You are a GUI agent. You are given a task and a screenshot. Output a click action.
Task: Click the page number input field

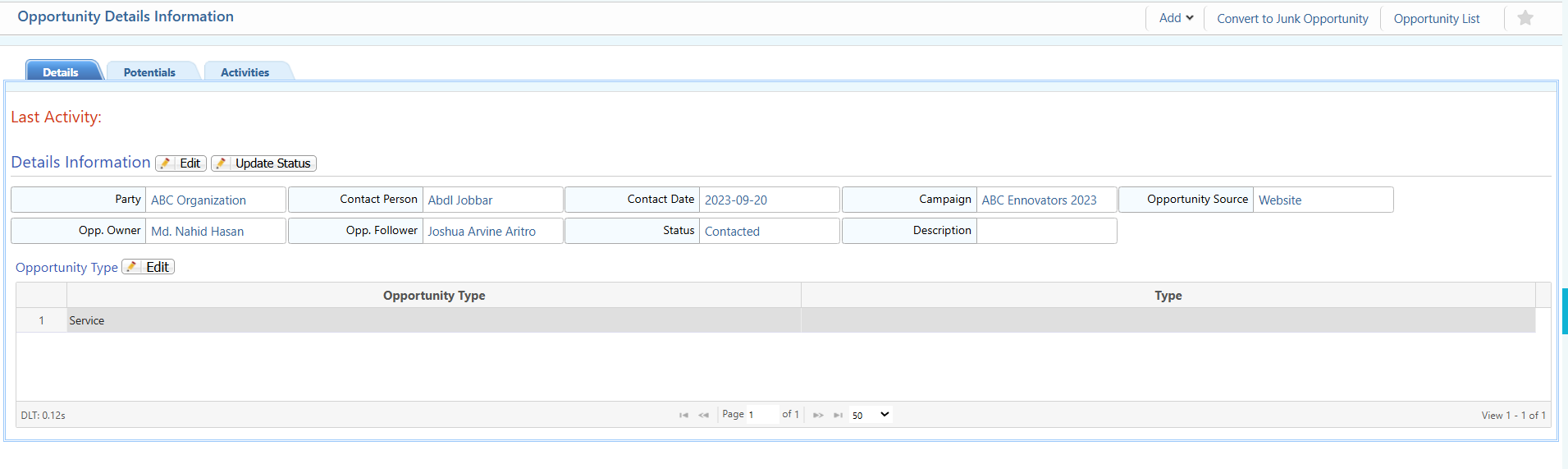click(761, 415)
